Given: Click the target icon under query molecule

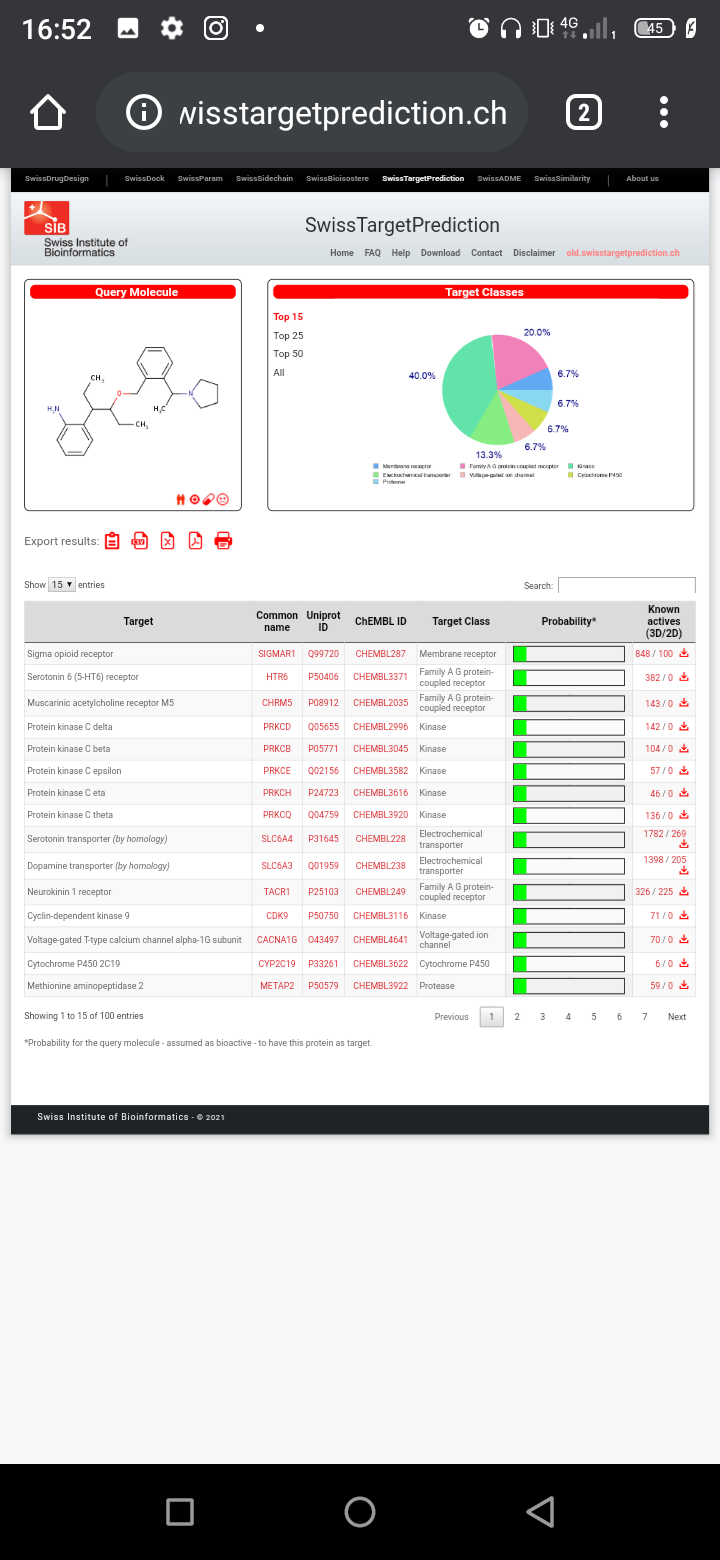Looking at the screenshot, I should pyautogui.click(x=195, y=499).
